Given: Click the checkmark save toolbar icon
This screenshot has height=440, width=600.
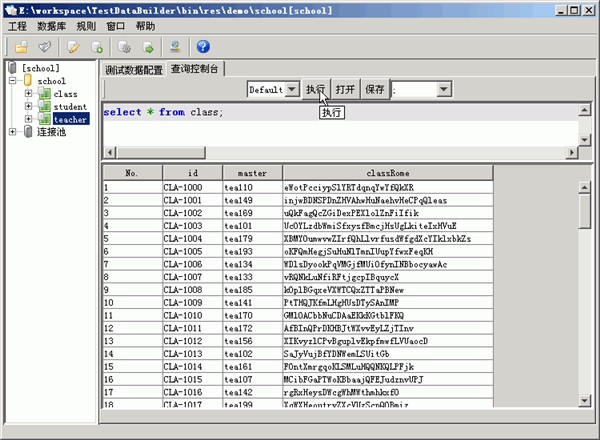Looking at the screenshot, I should click(44, 47).
